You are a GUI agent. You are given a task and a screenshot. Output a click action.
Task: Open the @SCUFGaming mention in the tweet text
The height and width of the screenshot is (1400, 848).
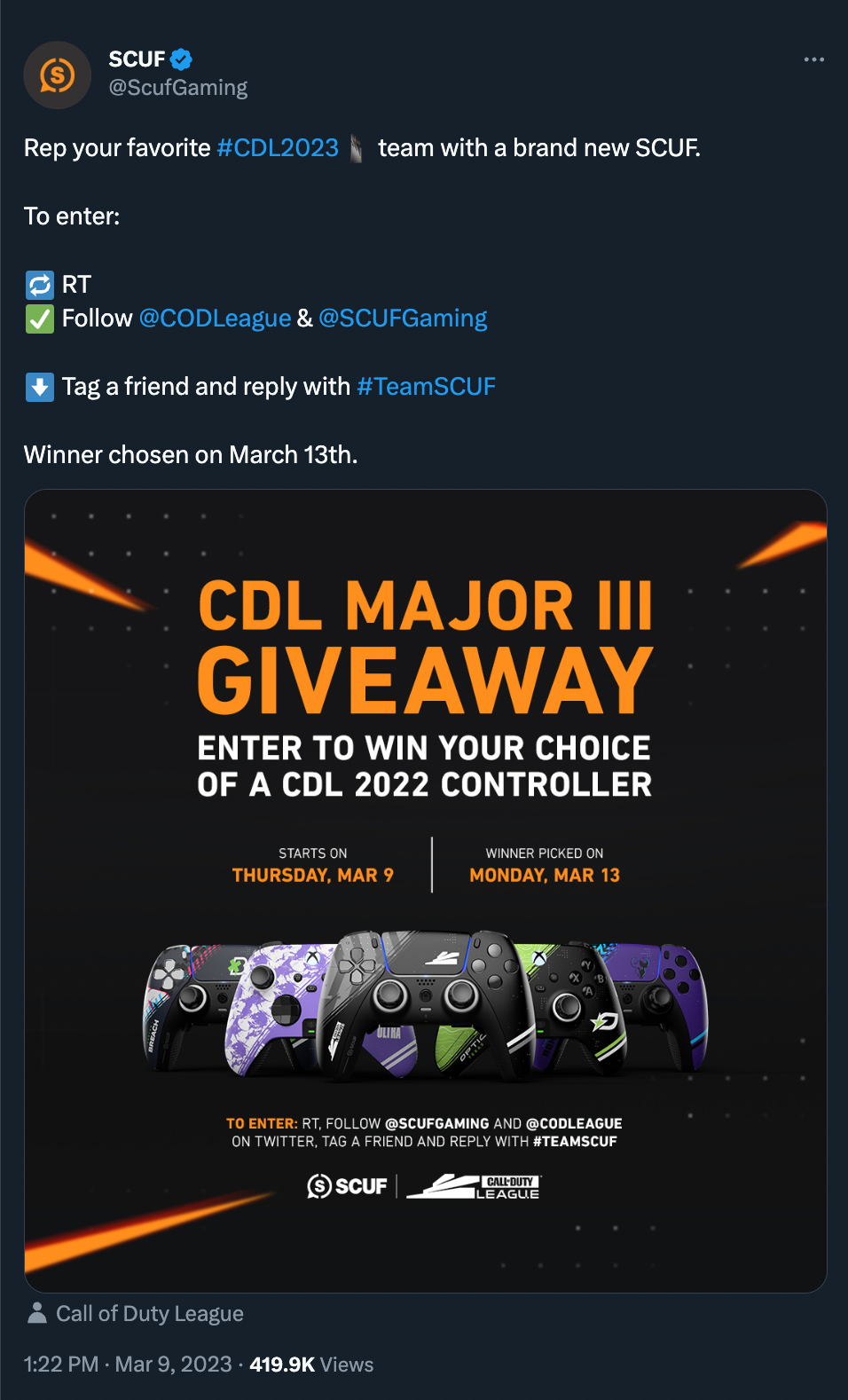coord(403,319)
